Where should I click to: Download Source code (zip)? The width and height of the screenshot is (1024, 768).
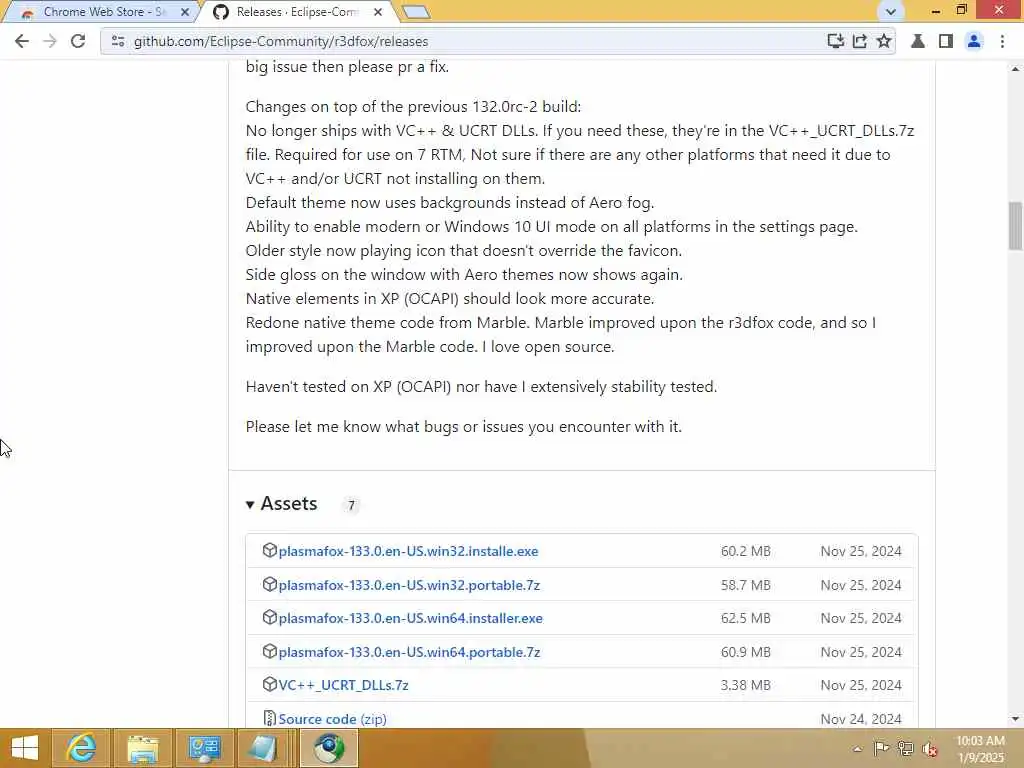(x=332, y=719)
